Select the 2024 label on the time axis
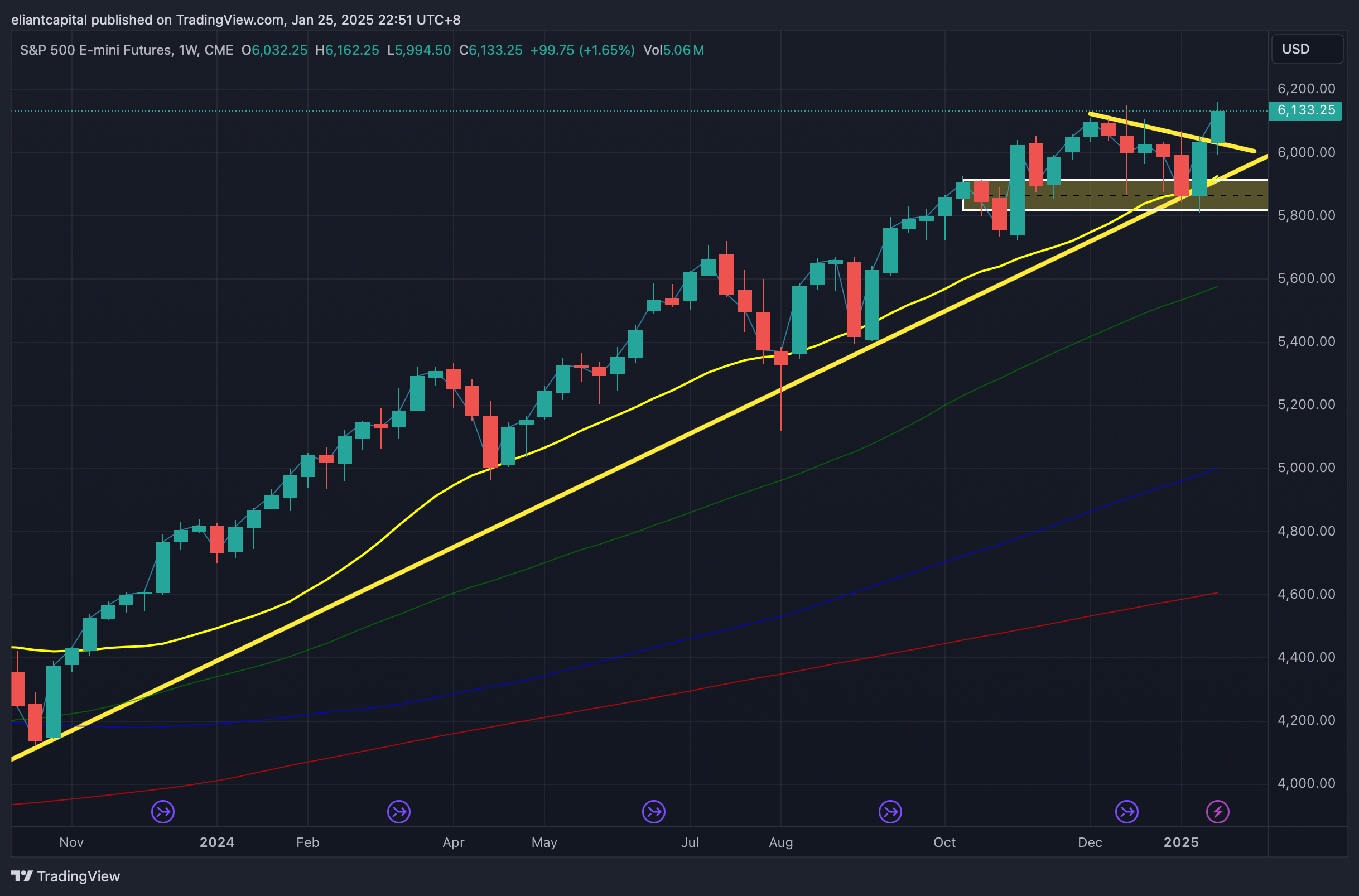 pos(217,842)
